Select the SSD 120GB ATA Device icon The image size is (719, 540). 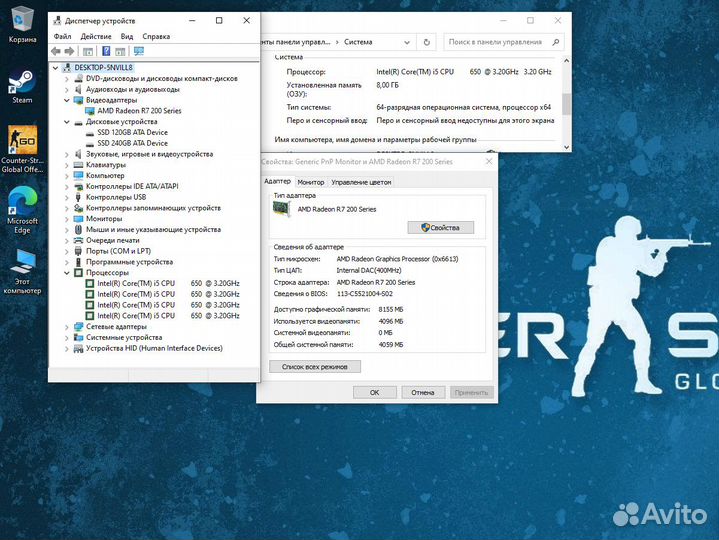coord(90,133)
